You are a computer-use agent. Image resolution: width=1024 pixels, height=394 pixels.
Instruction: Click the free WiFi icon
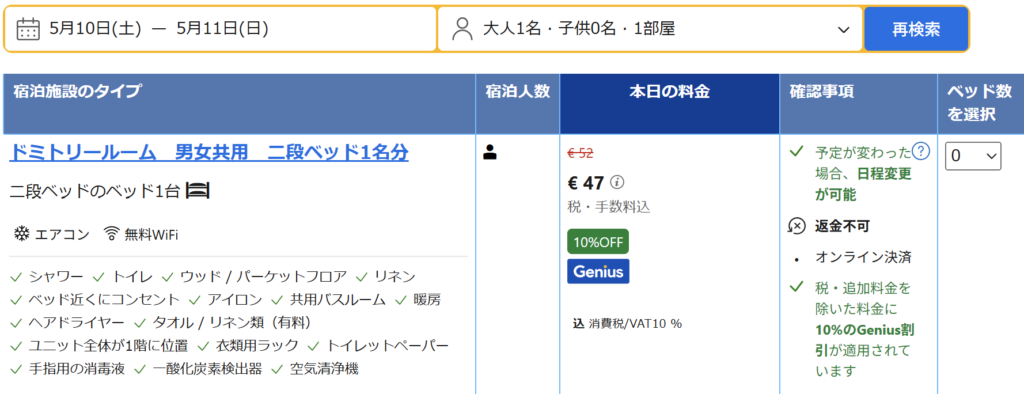pyautogui.click(x=112, y=234)
